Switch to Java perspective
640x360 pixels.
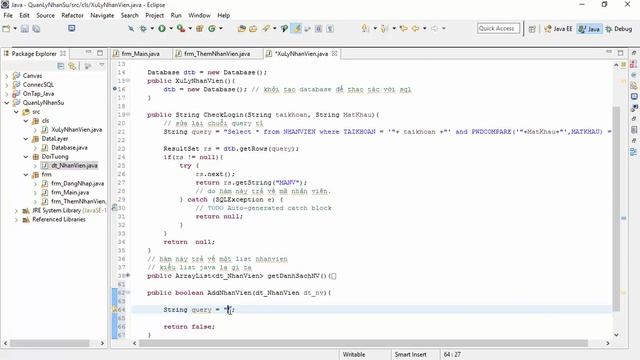tap(589, 29)
